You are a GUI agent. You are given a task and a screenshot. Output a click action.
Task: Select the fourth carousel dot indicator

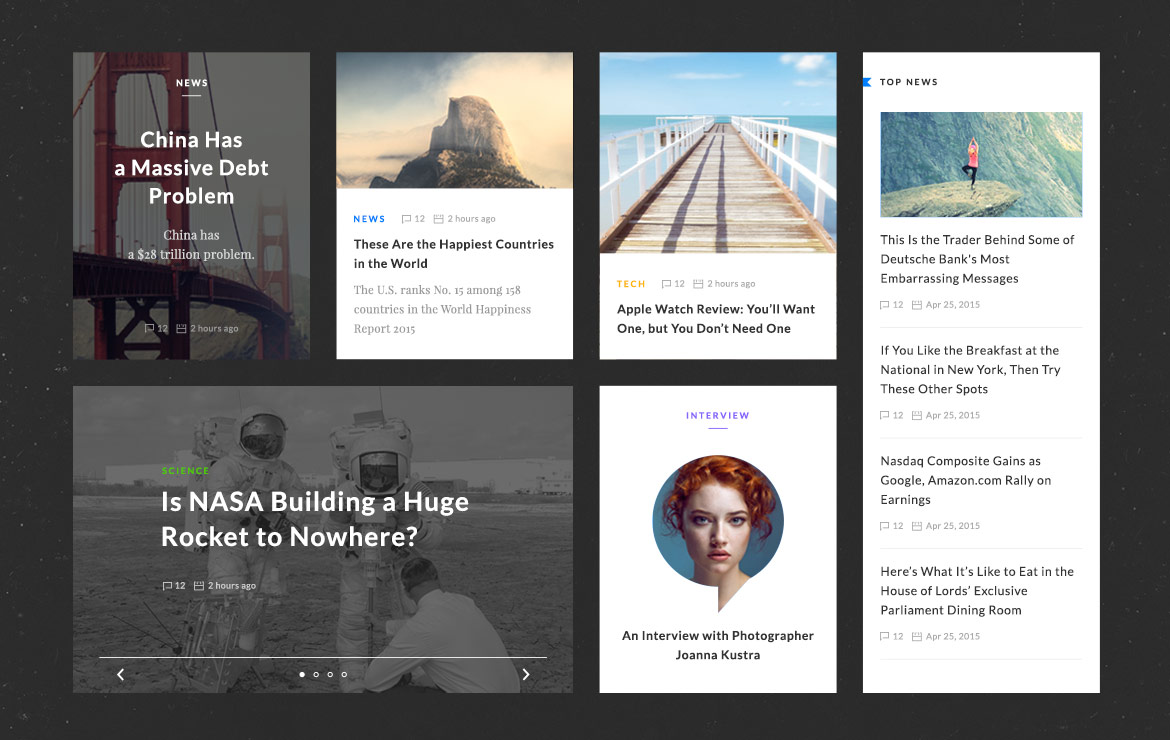344,674
